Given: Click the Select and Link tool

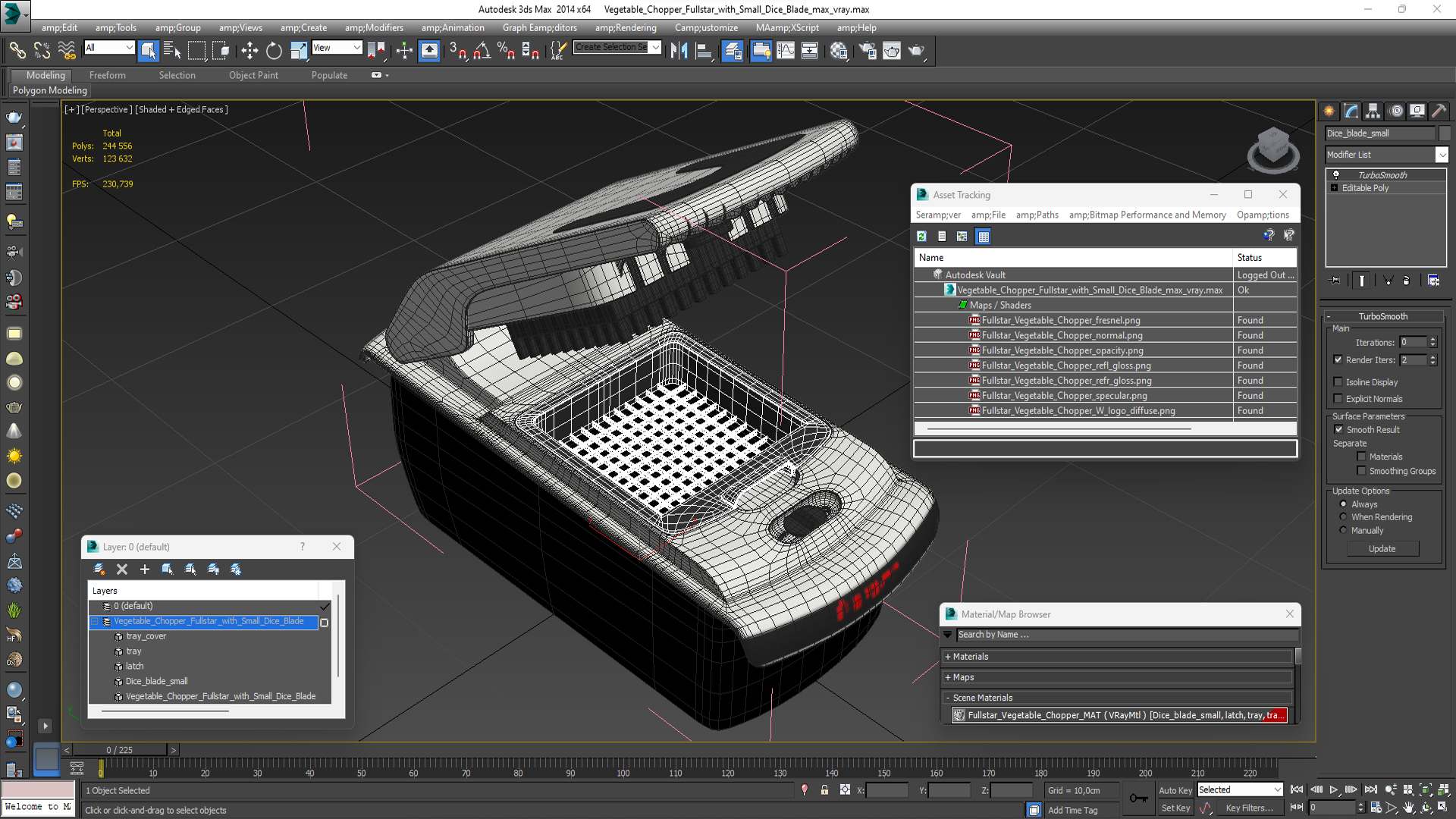Looking at the screenshot, I should pyautogui.click(x=17, y=51).
